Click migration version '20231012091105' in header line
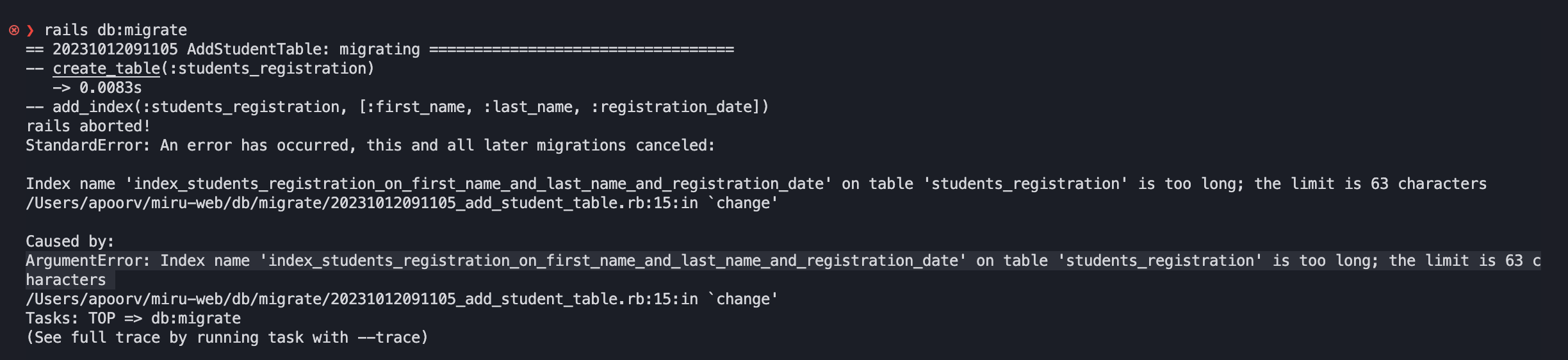Screen dimensions: 1568x360 pos(115,49)
